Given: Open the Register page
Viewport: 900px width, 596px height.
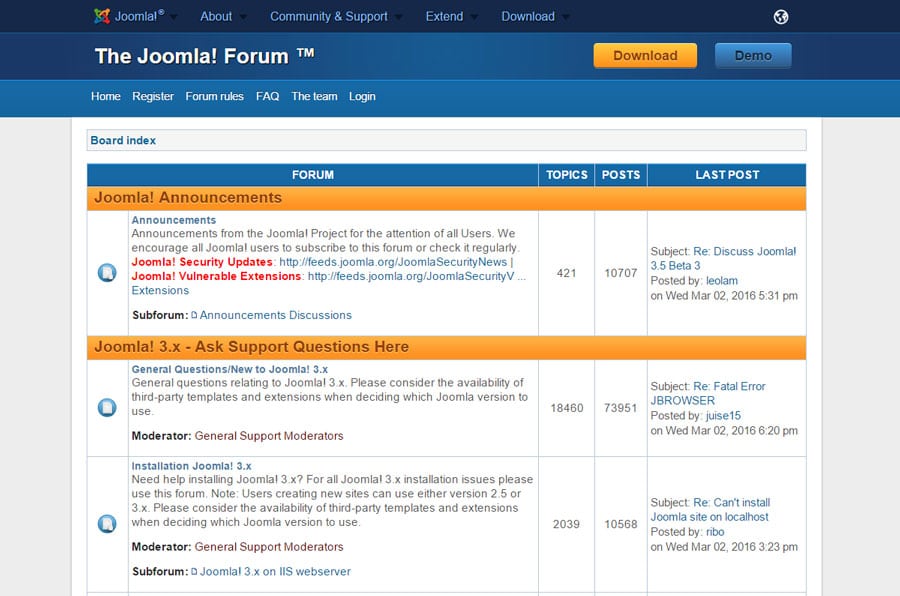Looking at the screenshot, I should 153,96.
